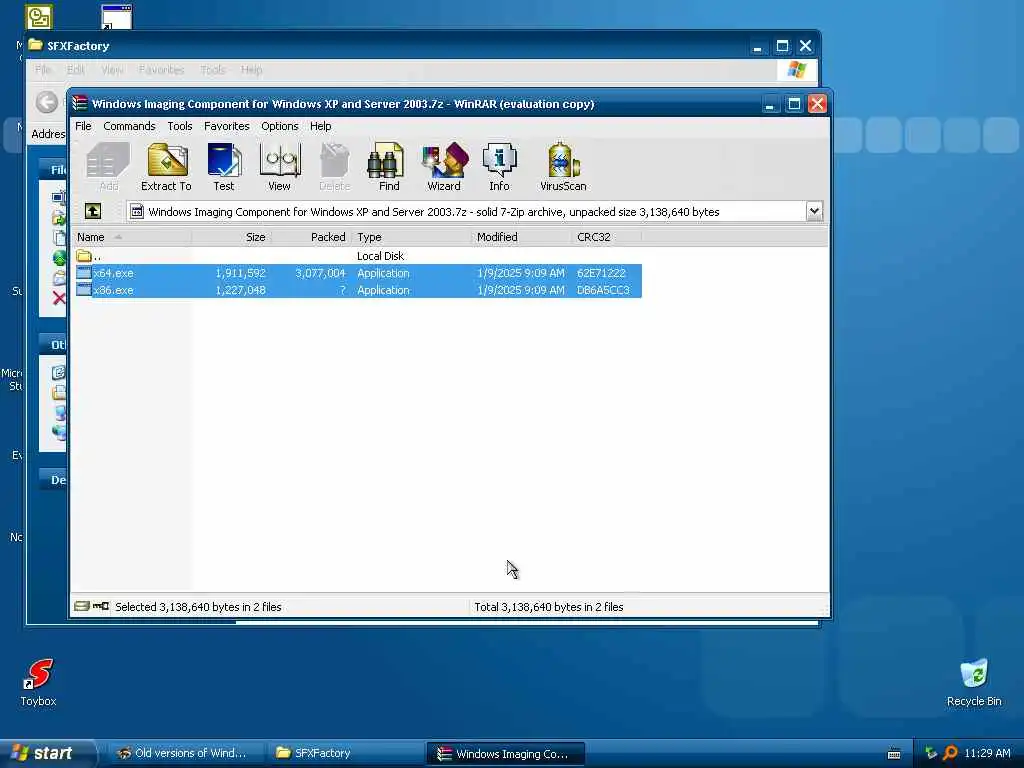The width and height of the screenshot is (1024, 768).
Task: Click 'Local Disk' type text
Action: click(x=380, y=256)
